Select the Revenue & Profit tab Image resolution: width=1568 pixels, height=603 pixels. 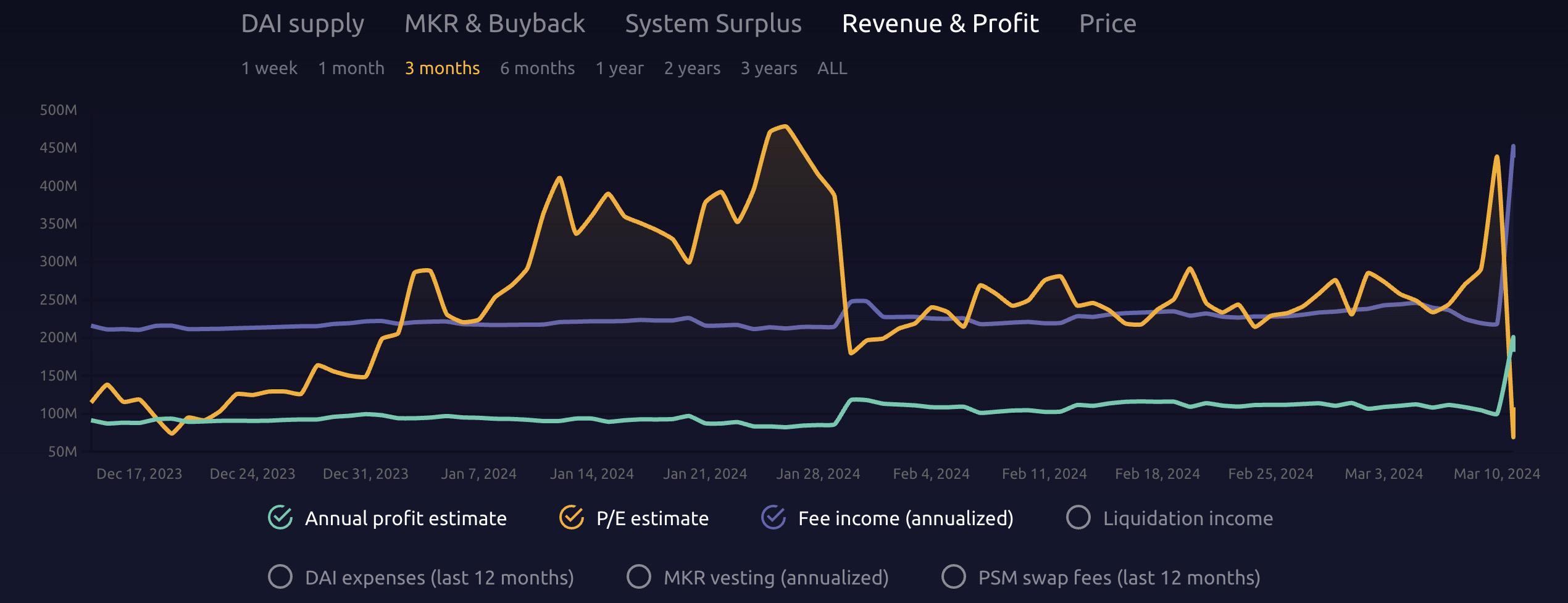pyautogui.click(x=940, y=23)
